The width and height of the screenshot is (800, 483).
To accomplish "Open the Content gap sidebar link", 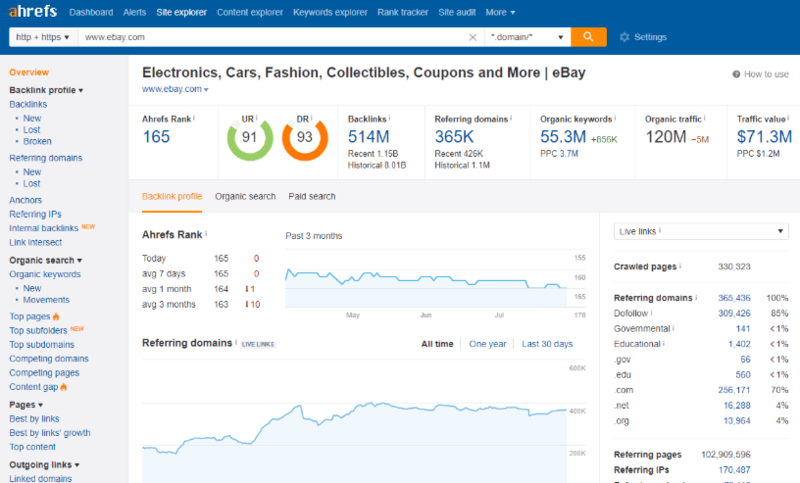I will pos(33,386).
